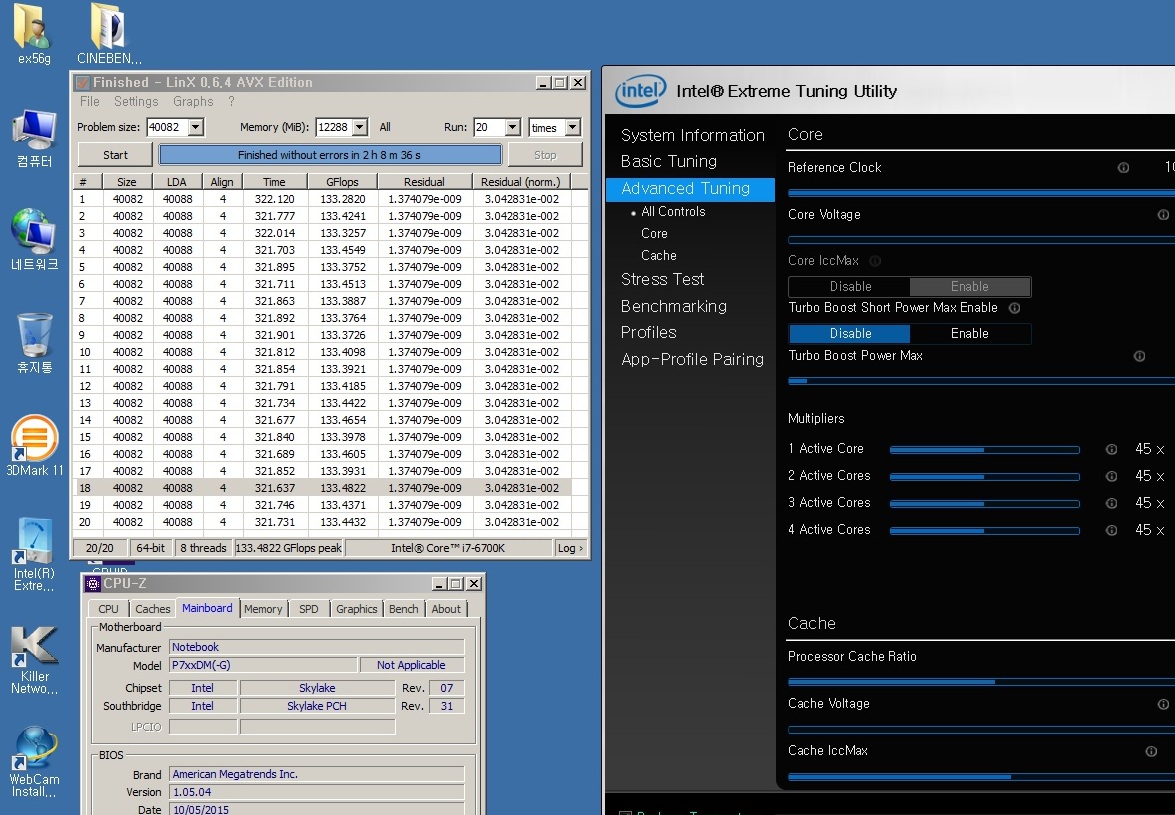1175x815 pixels.
Task: Click the Stop button in LinX
Action: (545, 155)
